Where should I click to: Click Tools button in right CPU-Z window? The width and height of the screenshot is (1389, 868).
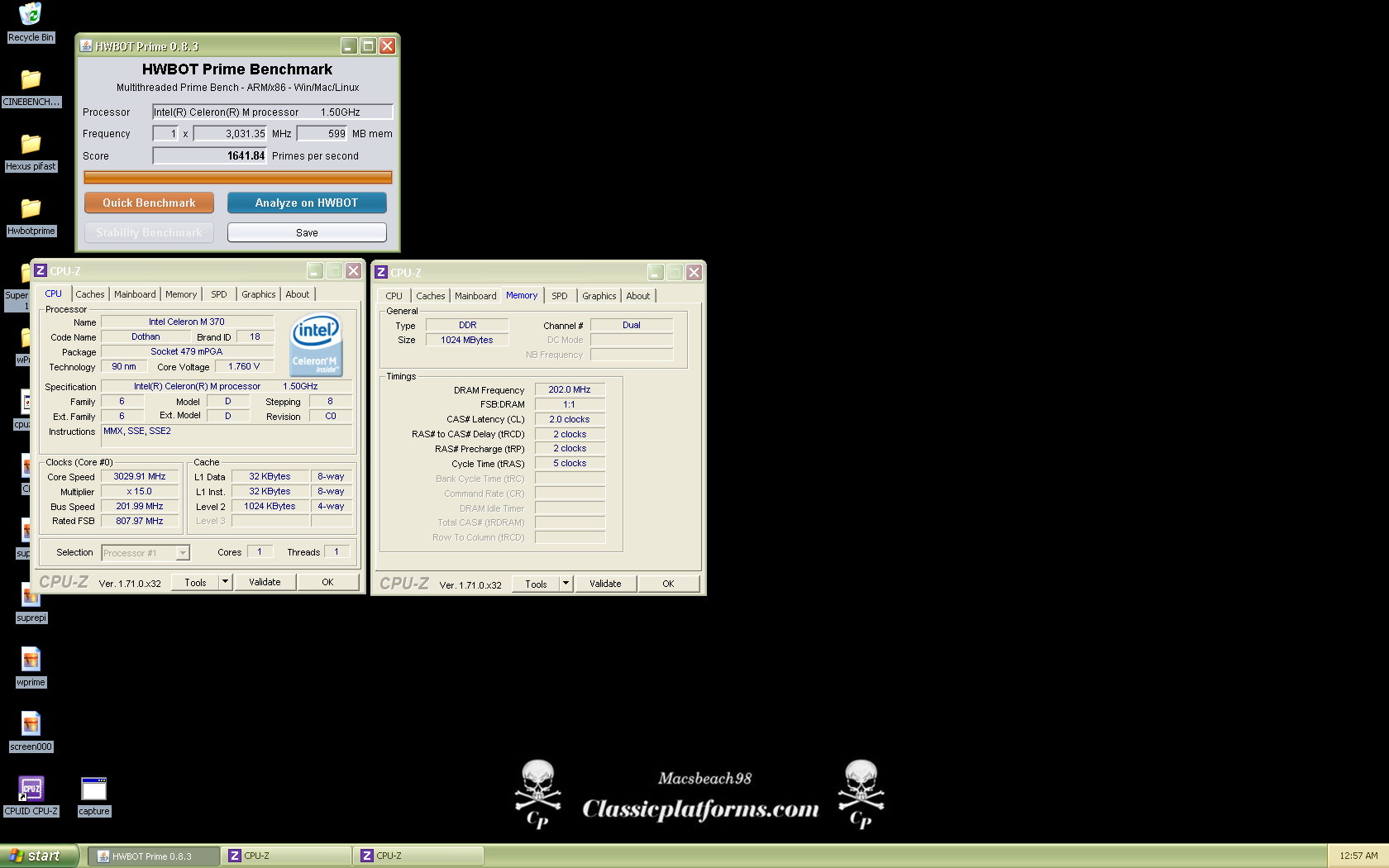(x=536, y=584)
